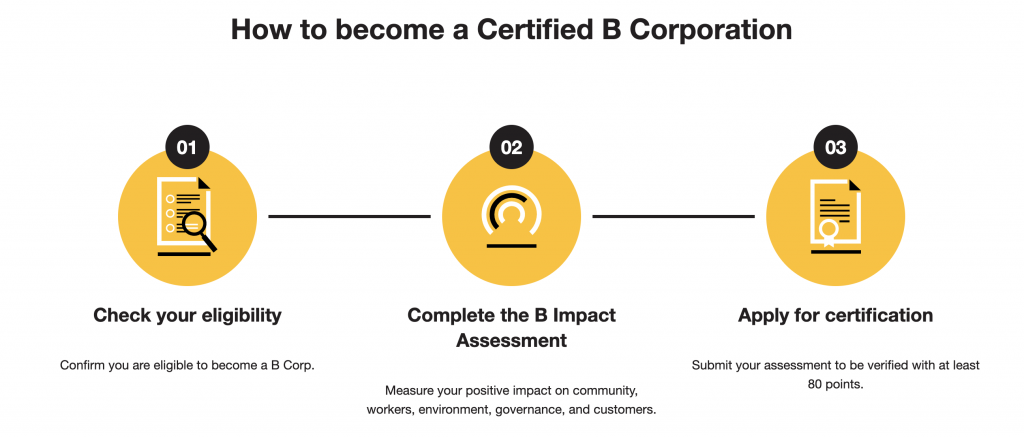Select the 03 step number badge
Viewport: 1024px width, 437px height.
pyautogui.click(x=835, y=148)
